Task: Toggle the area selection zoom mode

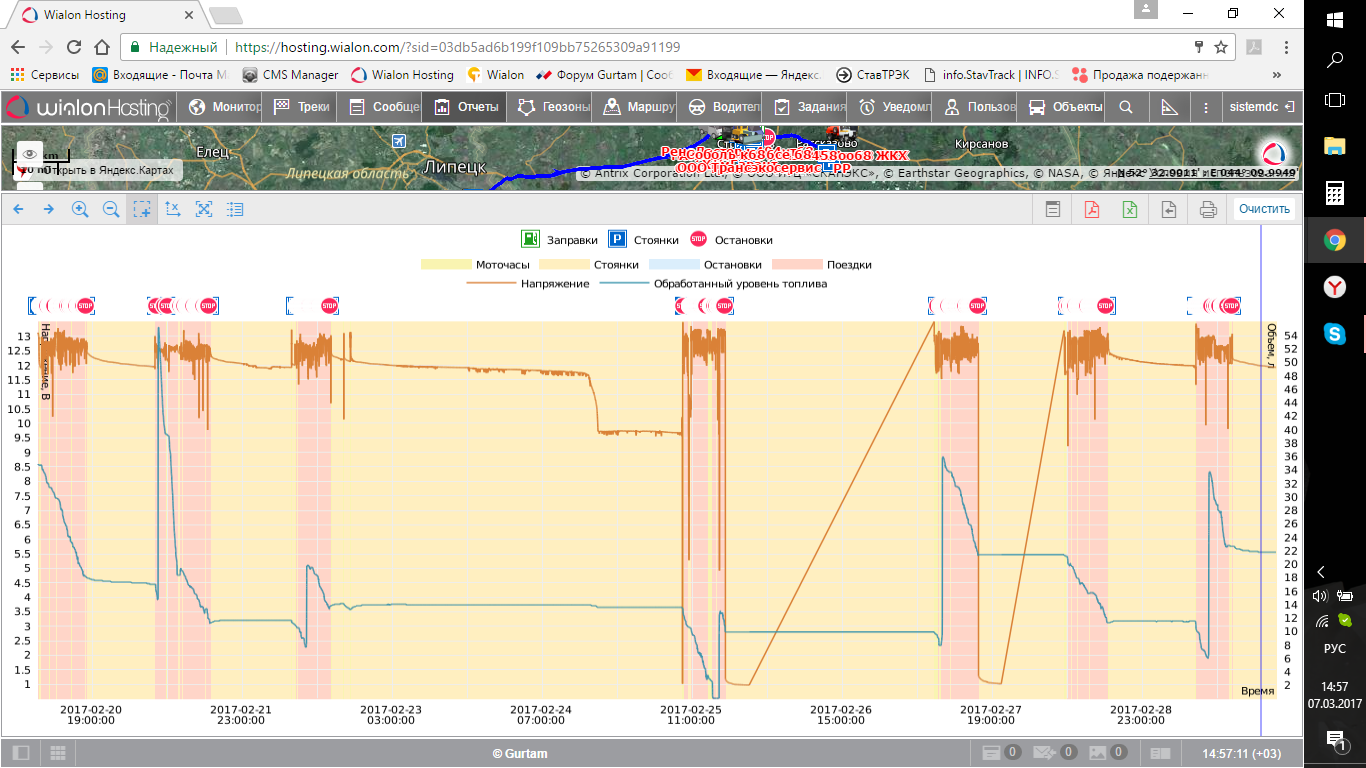Action: point(142,209)
